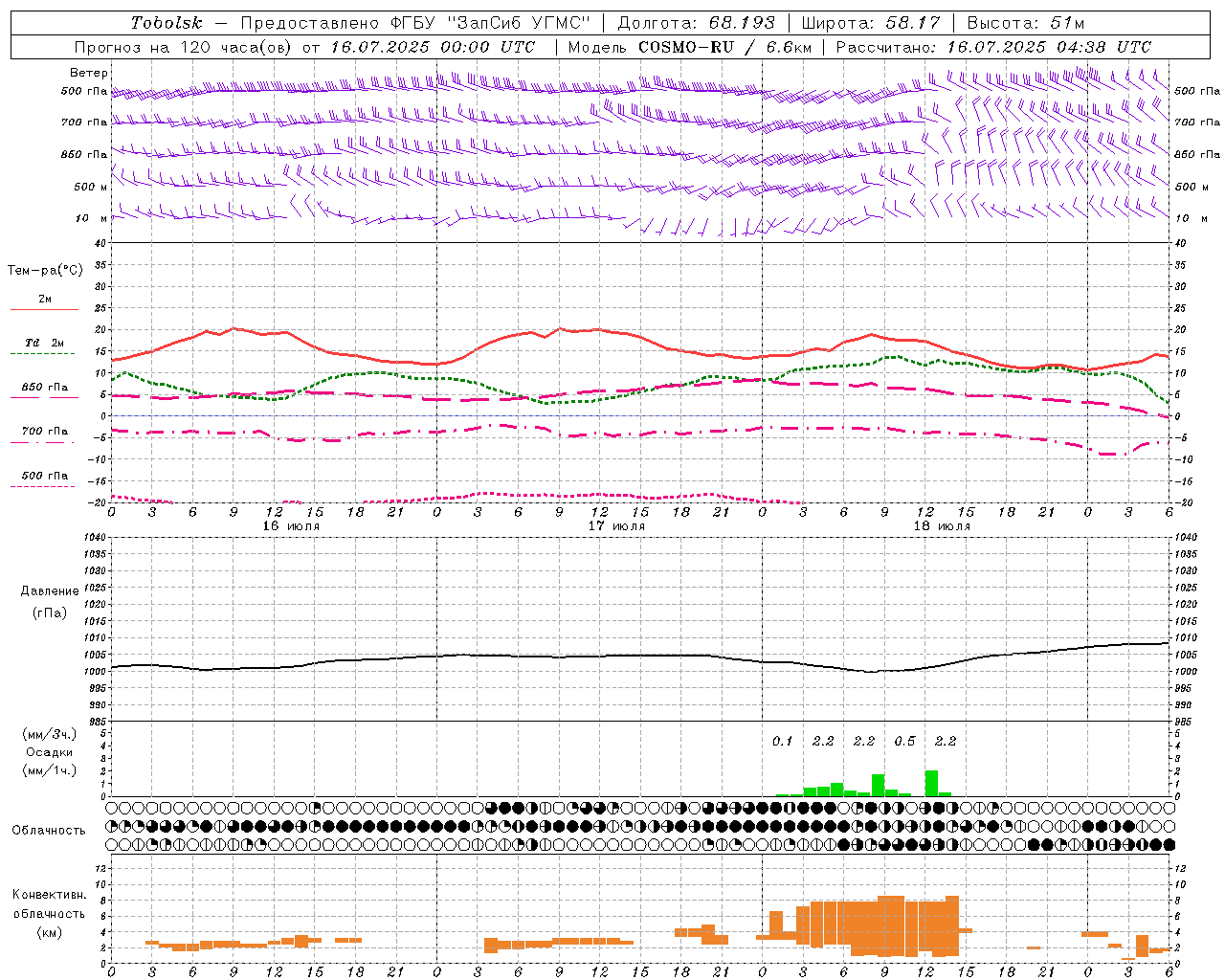
Task: Click the "(гПа)" unit label under Давление
Action: (49, 613)
